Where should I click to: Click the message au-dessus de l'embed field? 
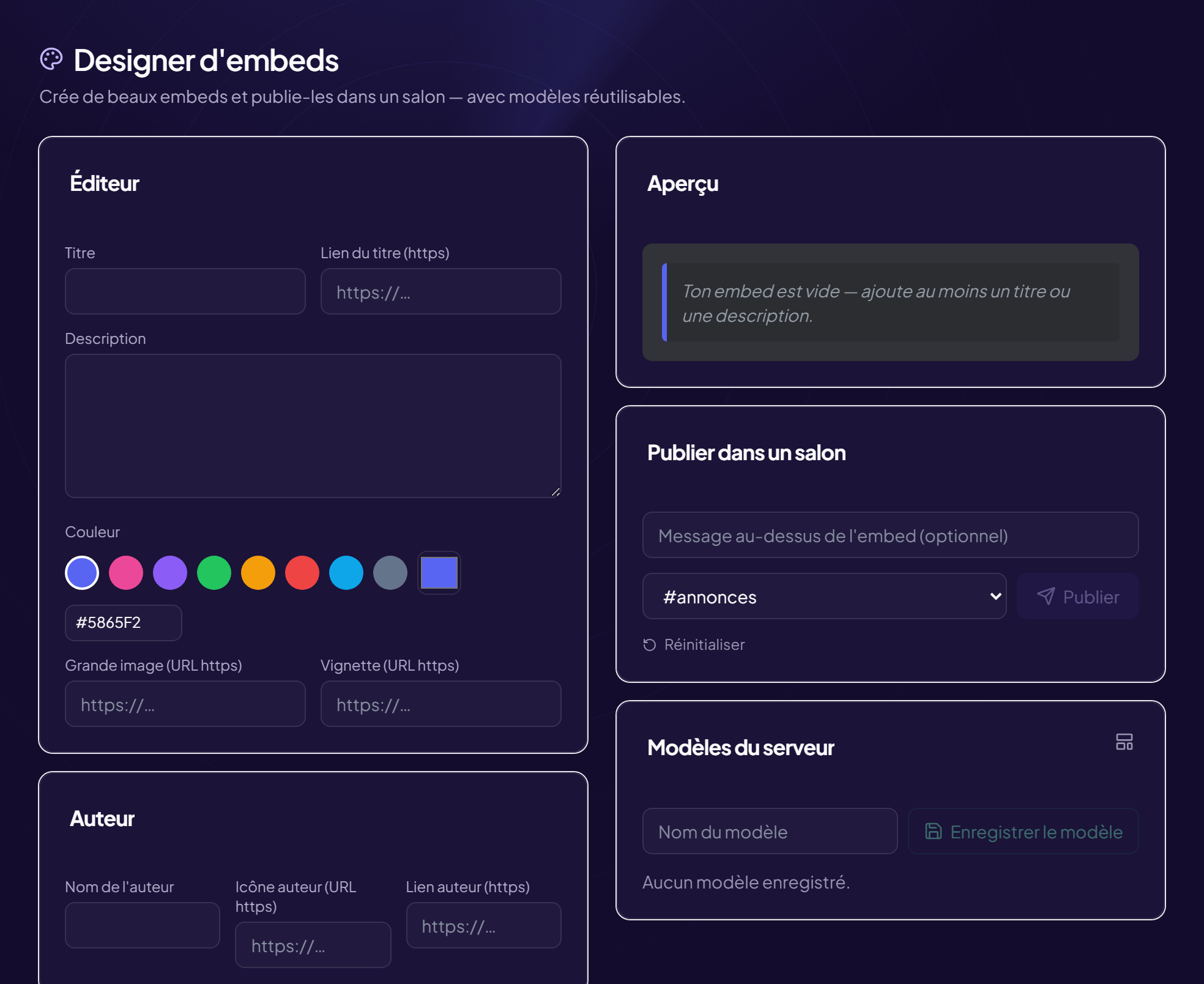click(x=890, y=535)
